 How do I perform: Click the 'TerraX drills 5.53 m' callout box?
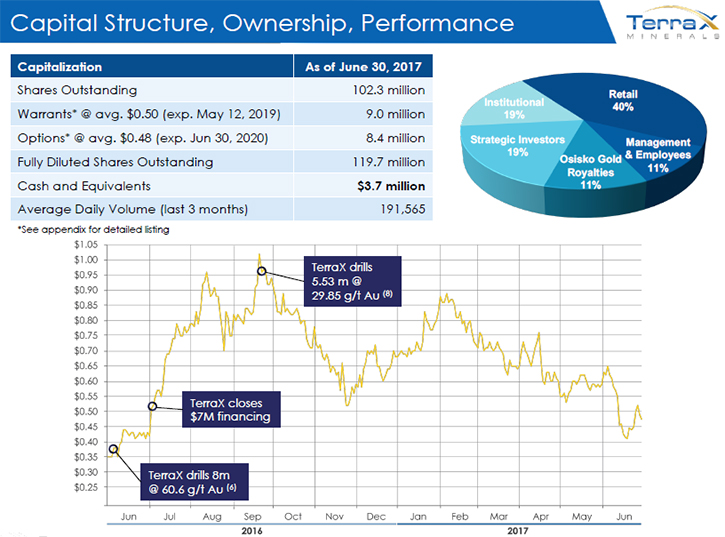(x=352, y=281)
